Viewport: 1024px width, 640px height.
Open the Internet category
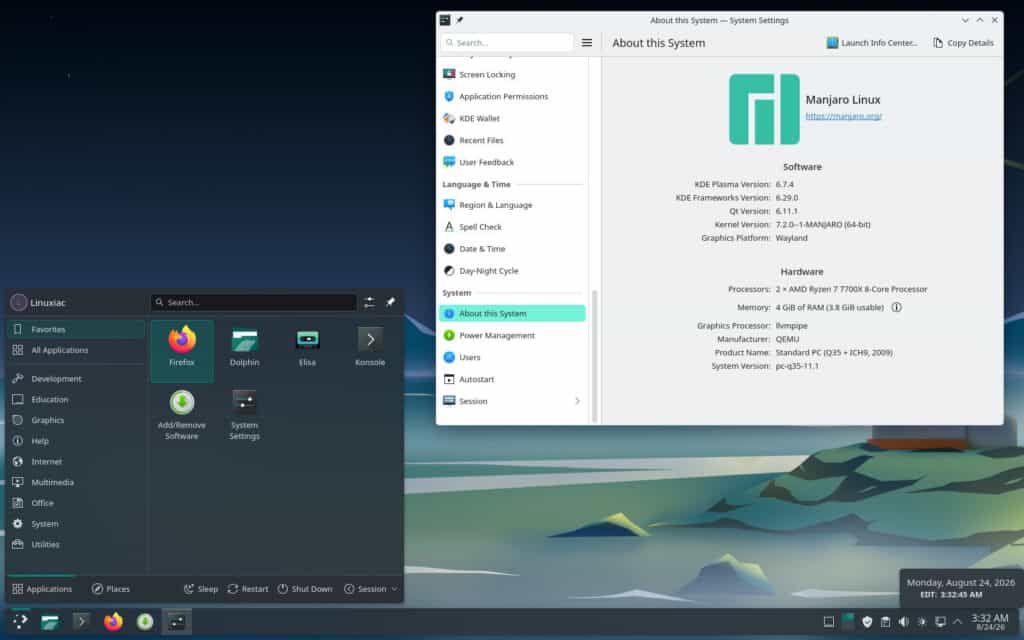(76, 462)
